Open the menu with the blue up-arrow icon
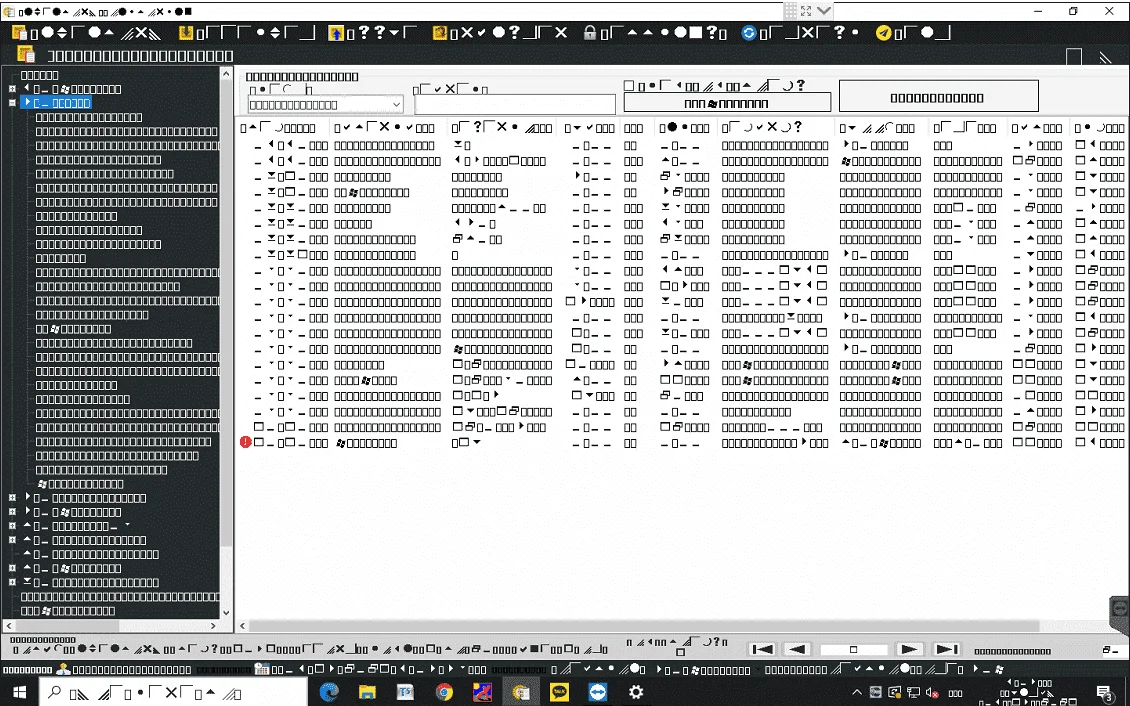1130x706 pixels. coord(373,33)
